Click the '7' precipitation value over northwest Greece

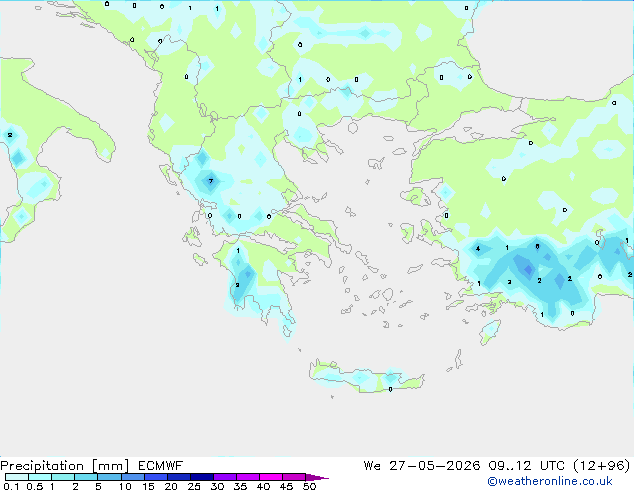tap(211, 181)
